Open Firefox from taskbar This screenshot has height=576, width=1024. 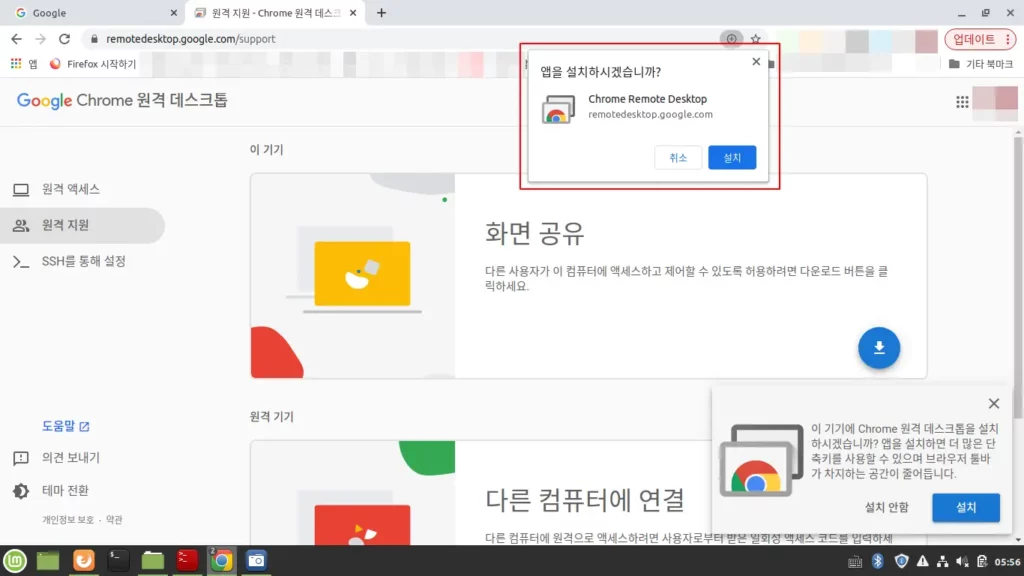[x=84, y=561]
